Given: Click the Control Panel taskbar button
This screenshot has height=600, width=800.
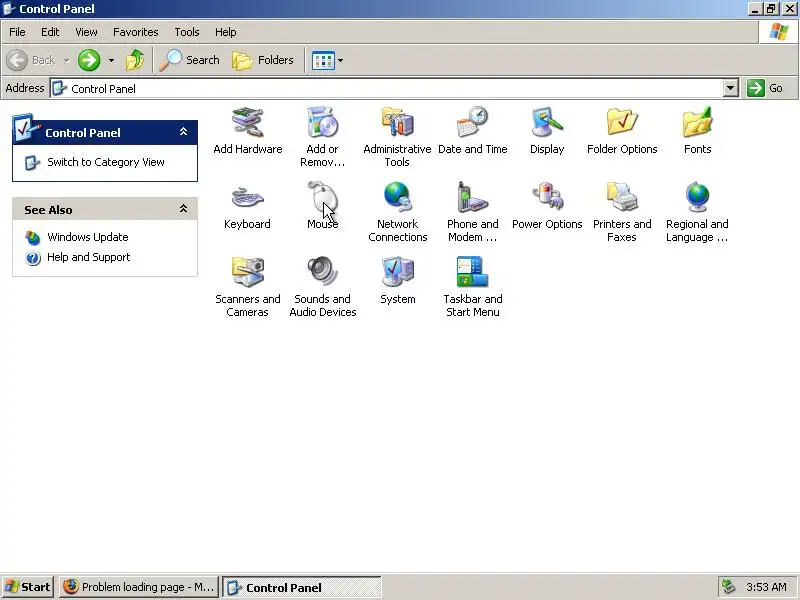Looking at the screenshot, I should tap(302, 587).
